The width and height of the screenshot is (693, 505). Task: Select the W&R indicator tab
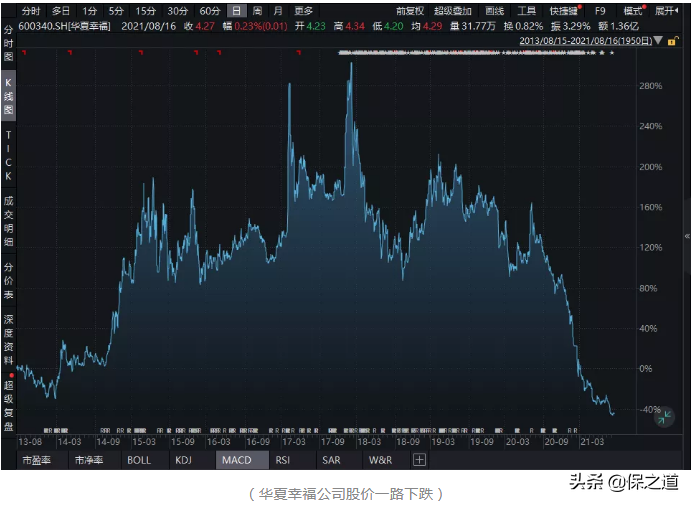(x=381, y=460)
